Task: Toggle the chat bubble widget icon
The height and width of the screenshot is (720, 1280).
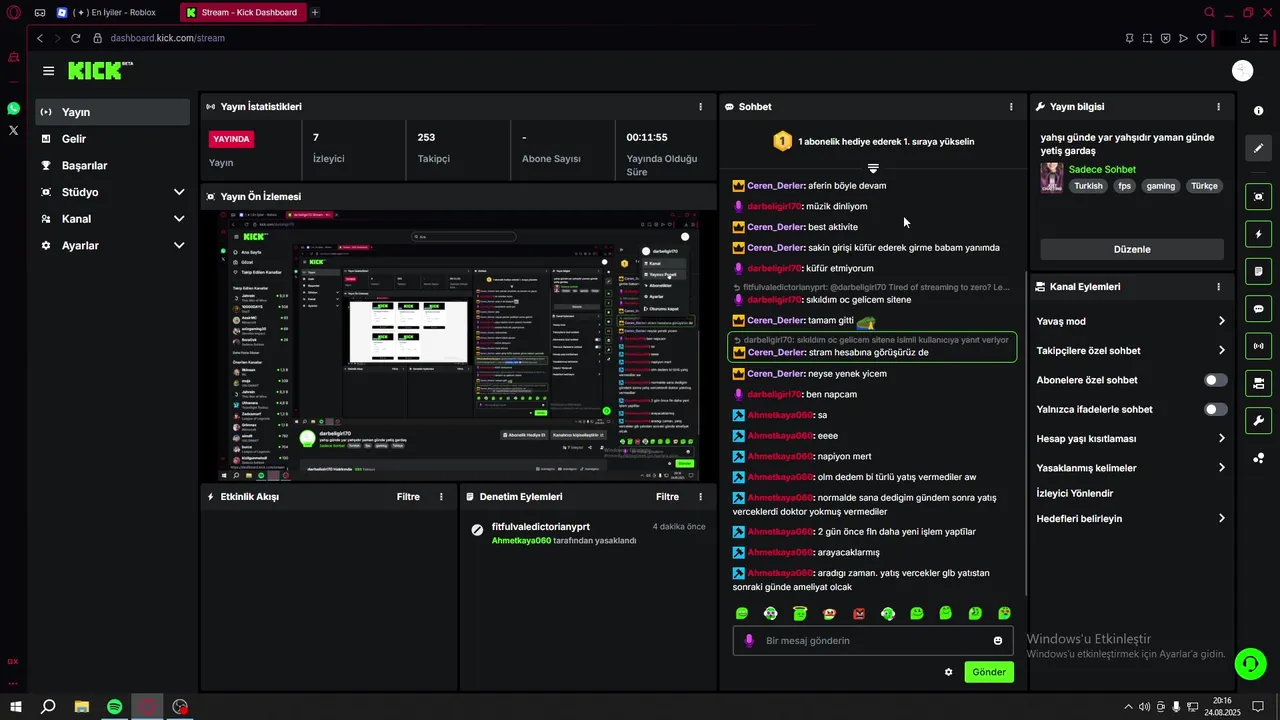Action: click(x=1258, y=309)
